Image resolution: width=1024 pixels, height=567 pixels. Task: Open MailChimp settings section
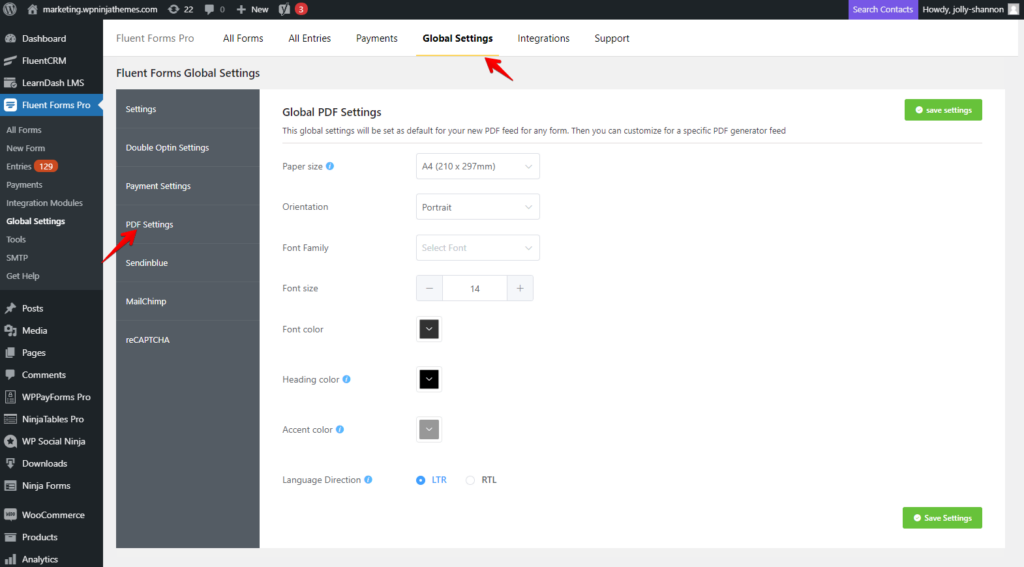pos(188,301)
